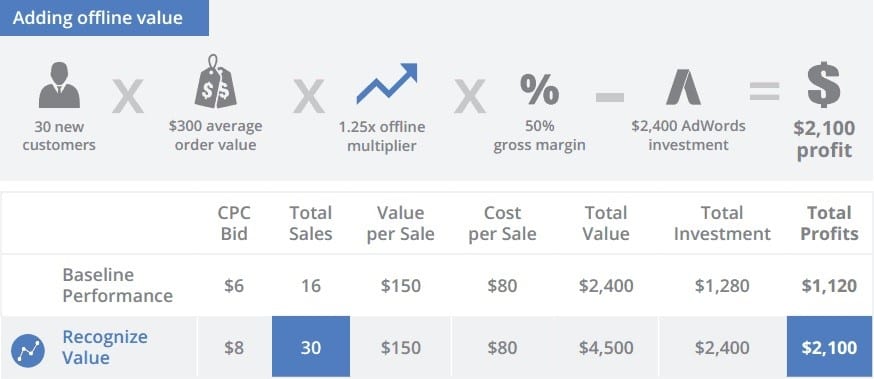
Task: Click the AdWords logo icon
Action: (x=683, y=89)
